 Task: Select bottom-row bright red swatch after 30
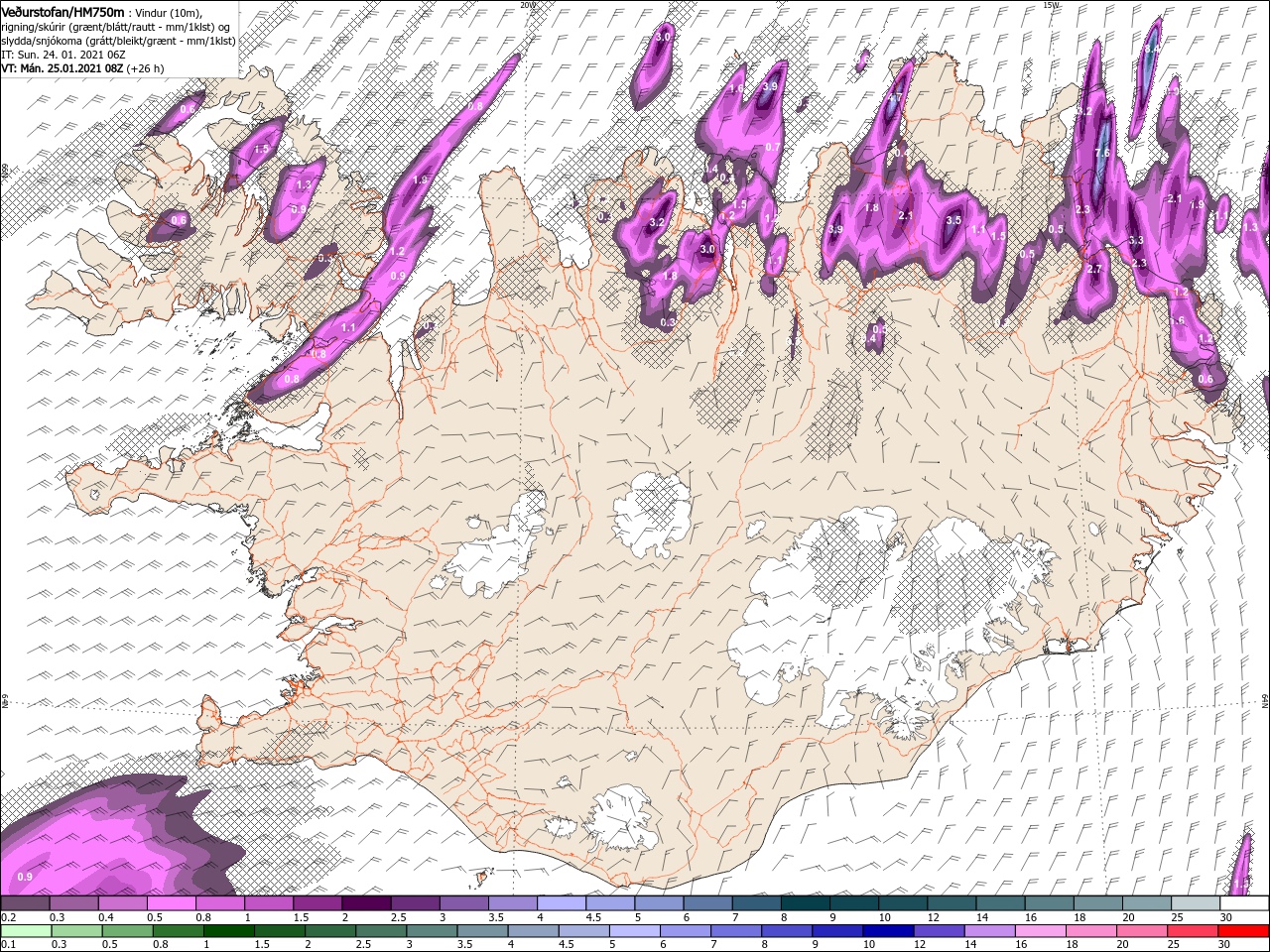1244,931
